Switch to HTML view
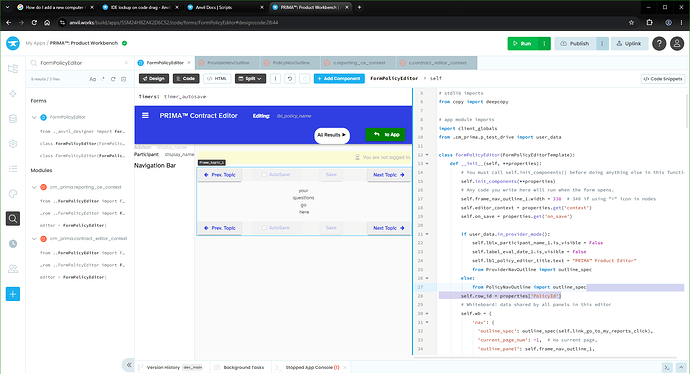This screenshot has width=690, height=374. pyautogui.click(x=217, y=79)
